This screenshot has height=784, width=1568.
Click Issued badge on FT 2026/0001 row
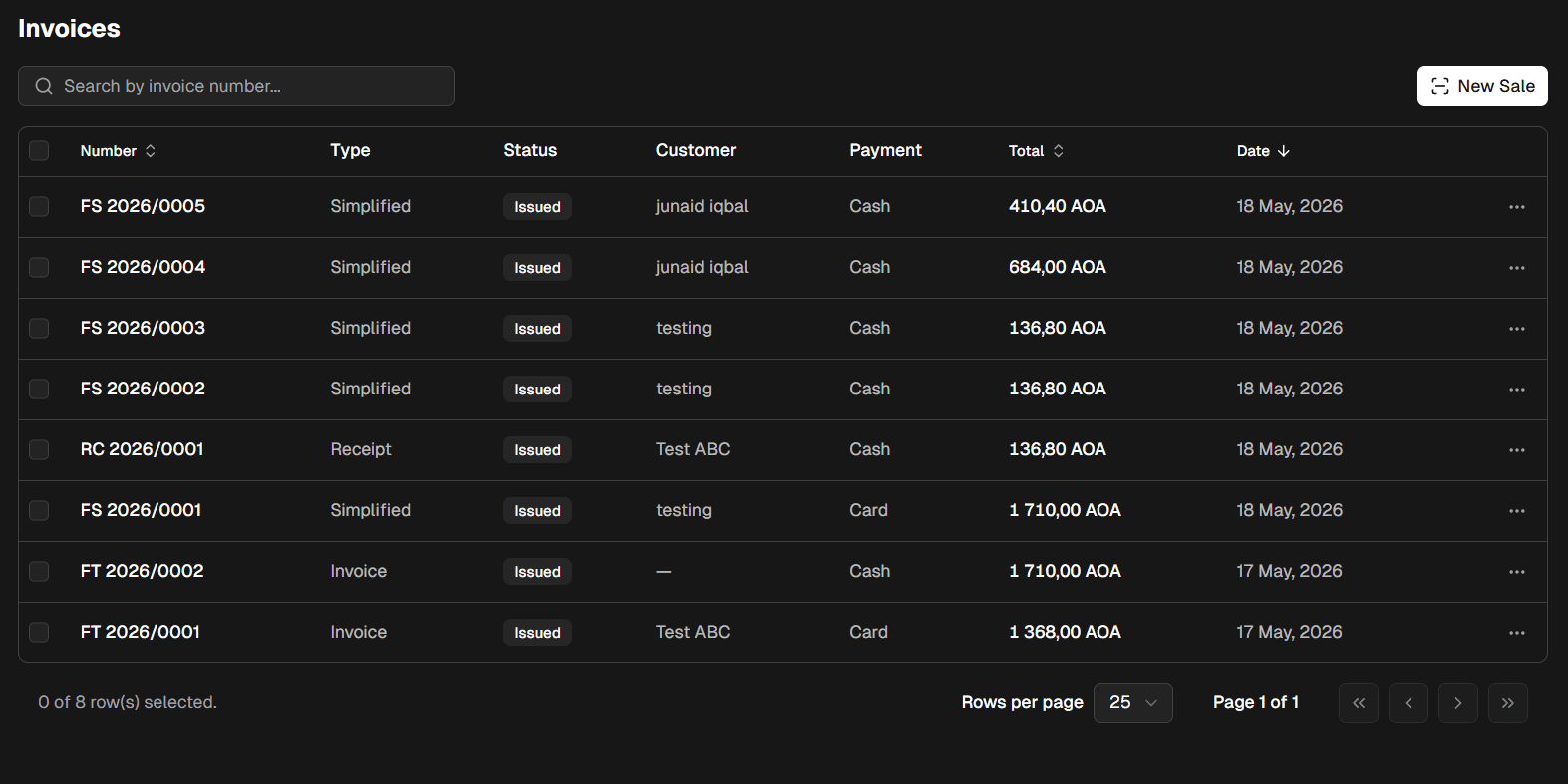(x=537, y=633)
